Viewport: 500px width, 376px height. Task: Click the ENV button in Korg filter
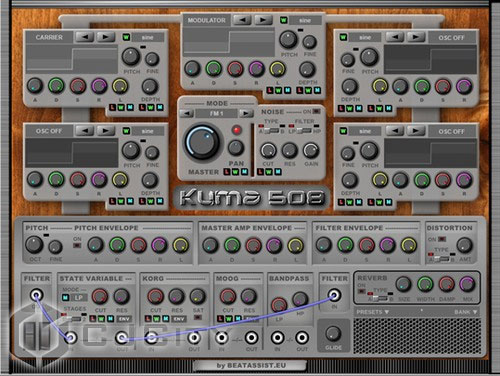tap(179, 319)
